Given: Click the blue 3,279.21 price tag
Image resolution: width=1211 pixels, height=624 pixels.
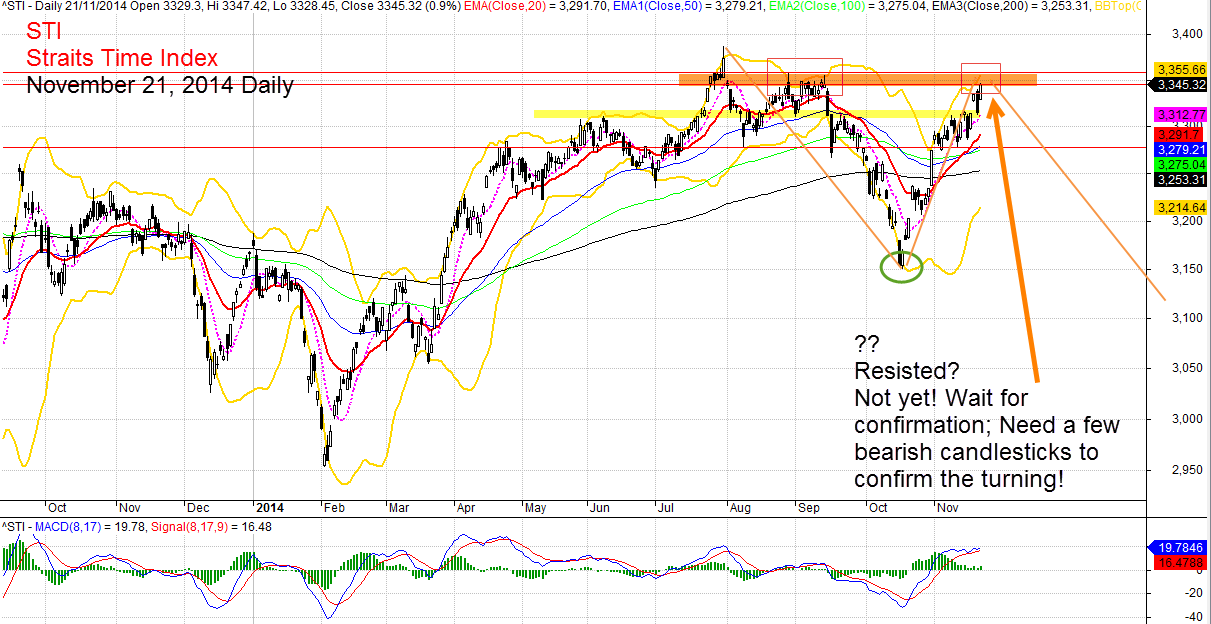Looking at the screenshot, I should pyautogui.click(x=1180, y=148).
